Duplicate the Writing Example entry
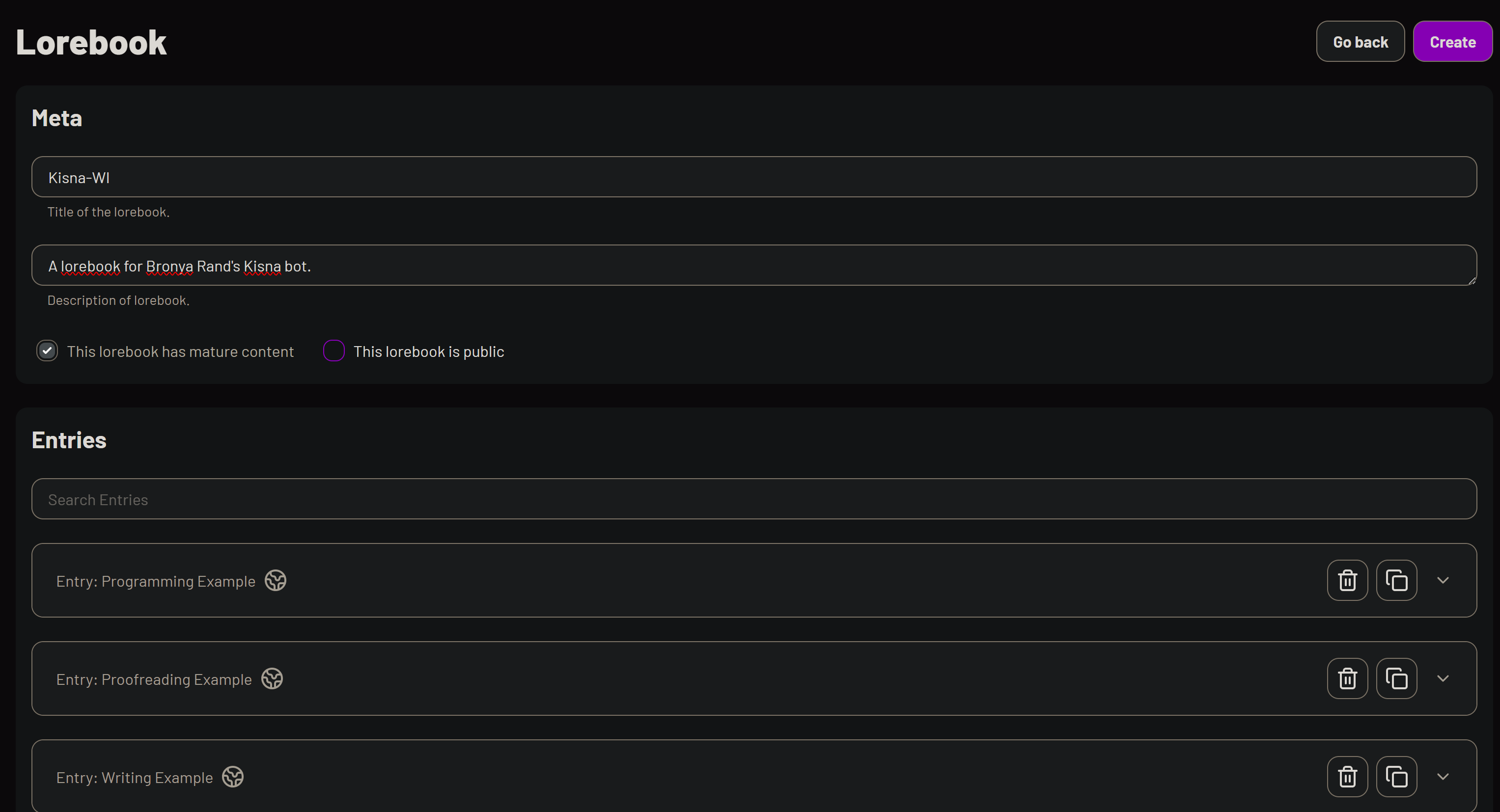The width and height of the screenshot is (1500, 812). pyautogui.click(x=1396, y=777)
